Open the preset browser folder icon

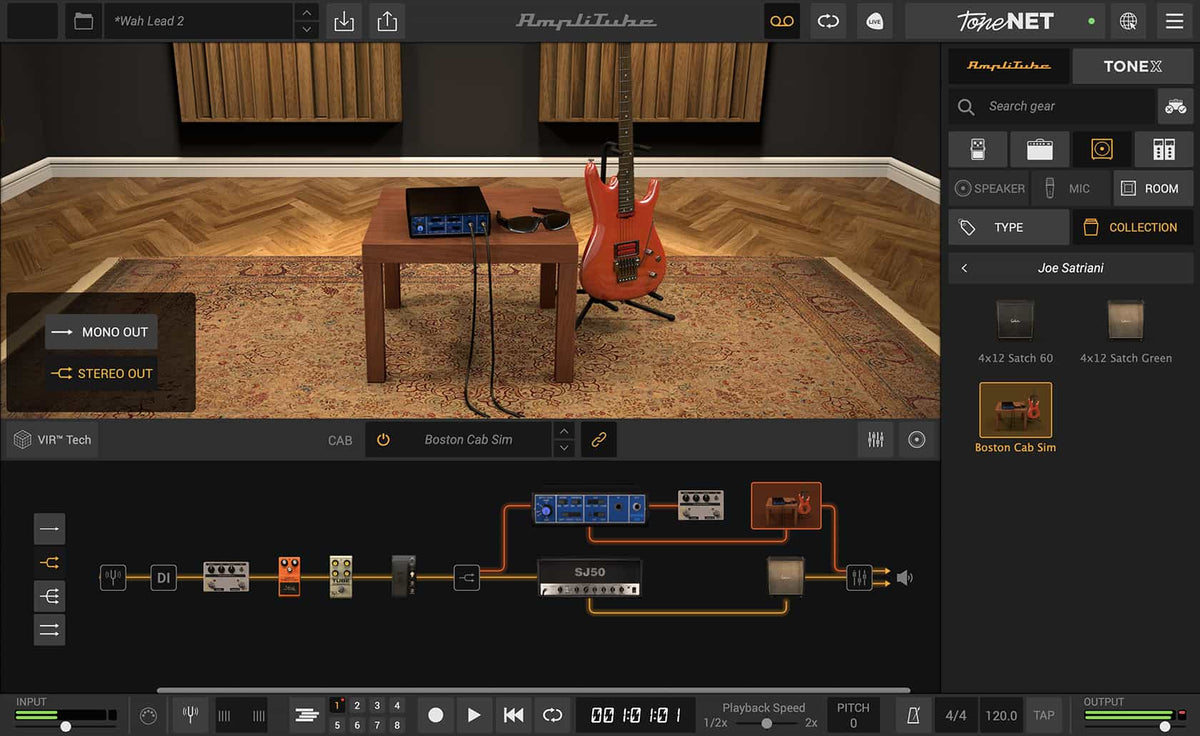[84, 21]
